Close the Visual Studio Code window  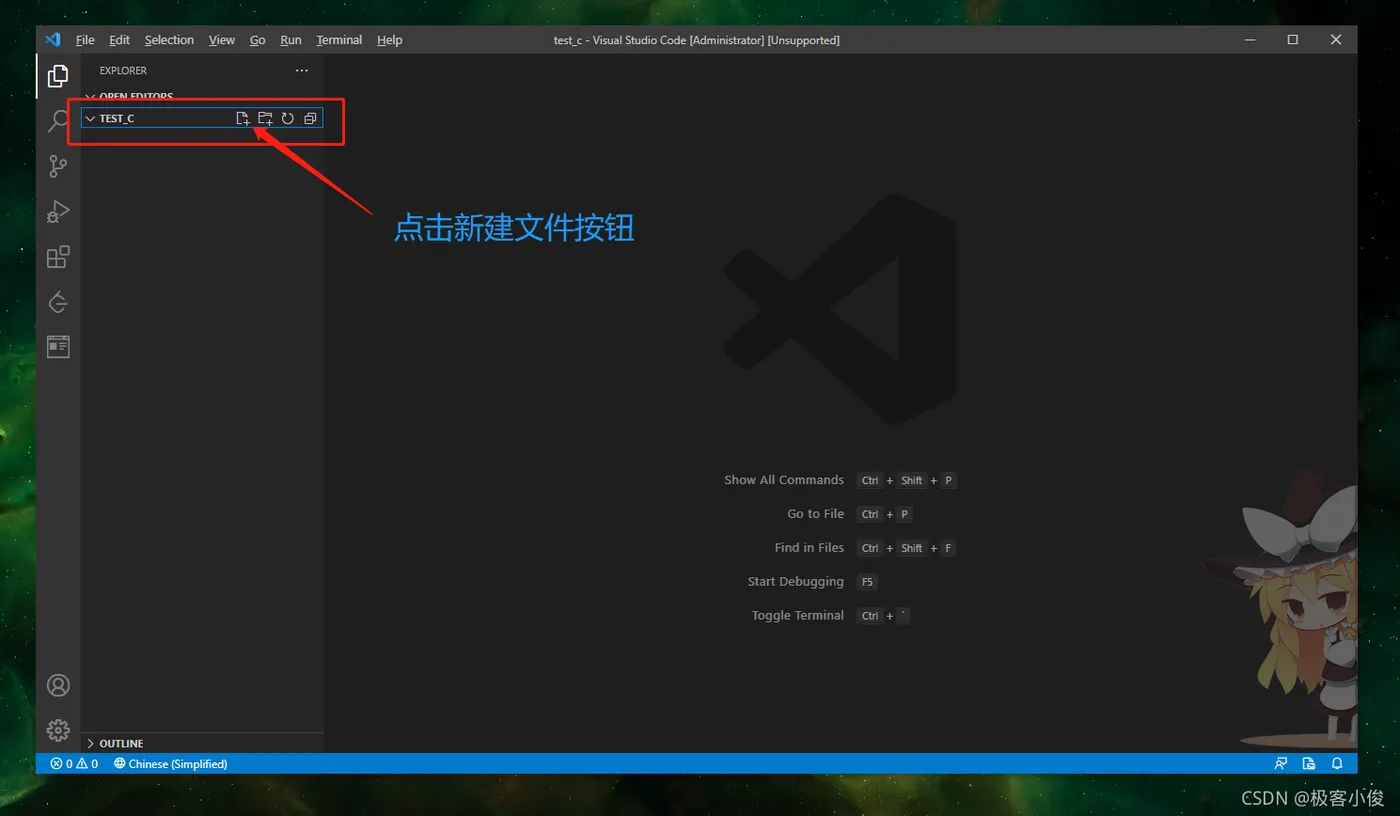[x=1336, y=40]
